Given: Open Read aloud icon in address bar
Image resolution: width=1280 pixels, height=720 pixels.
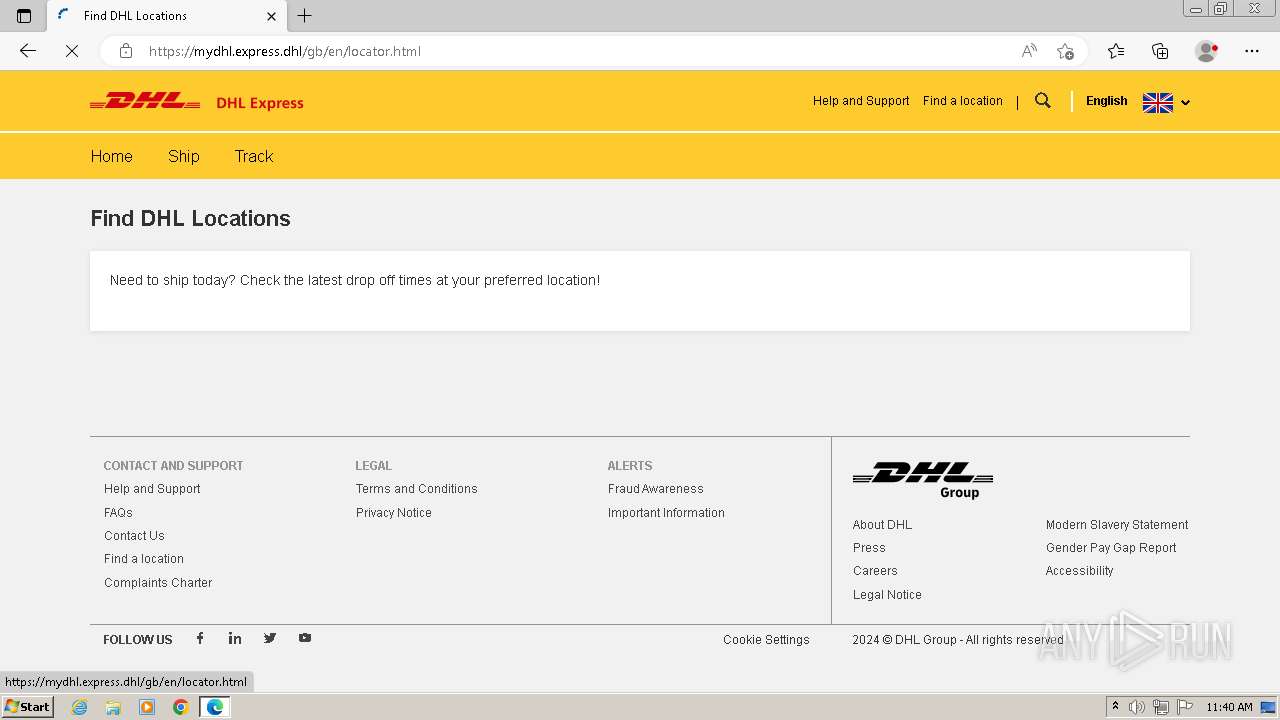Looking at the screenshot, I should pos(1029,51).
